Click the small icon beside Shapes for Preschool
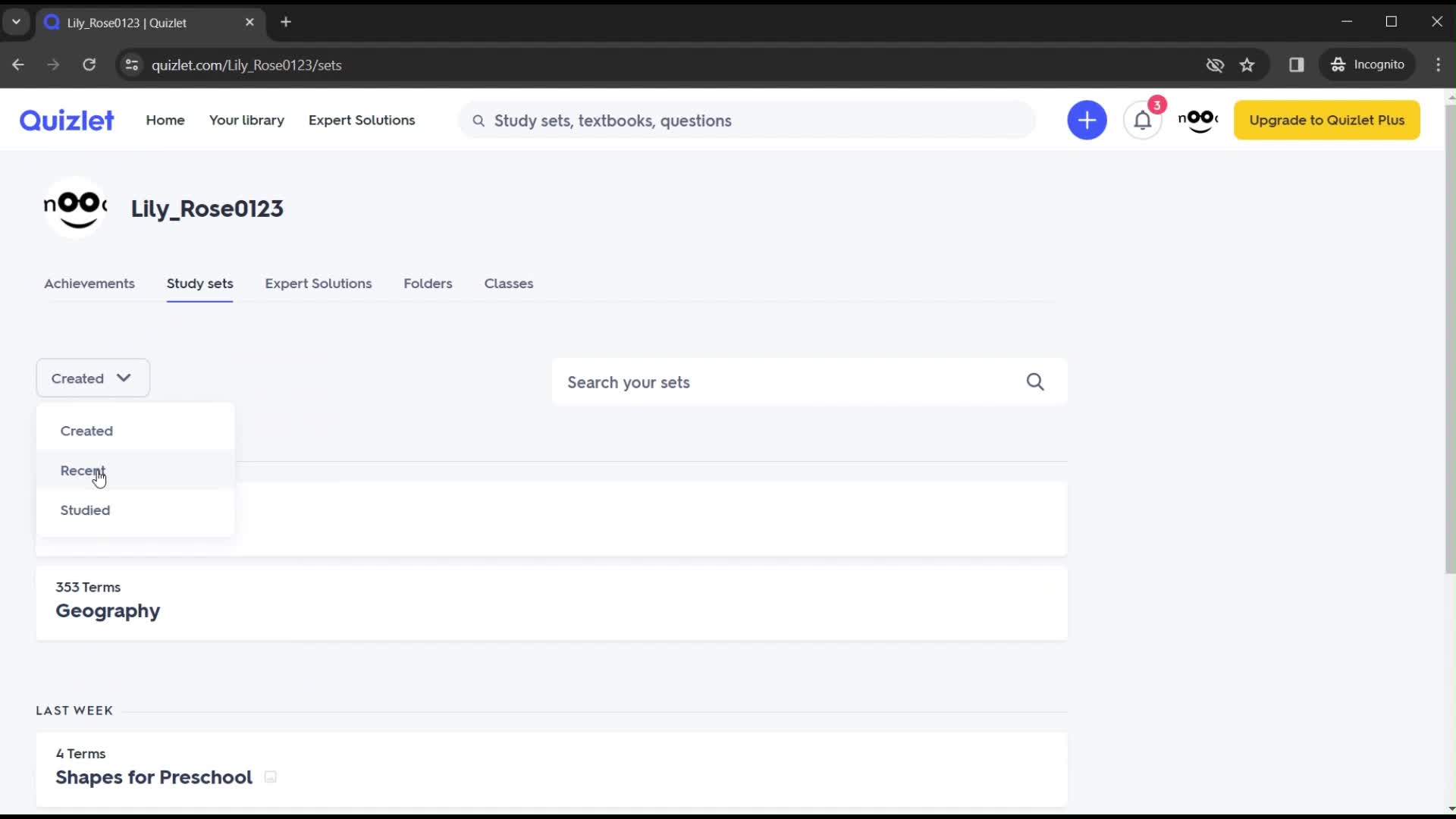This screenshot has height=819, width=1456. [270, 777]
